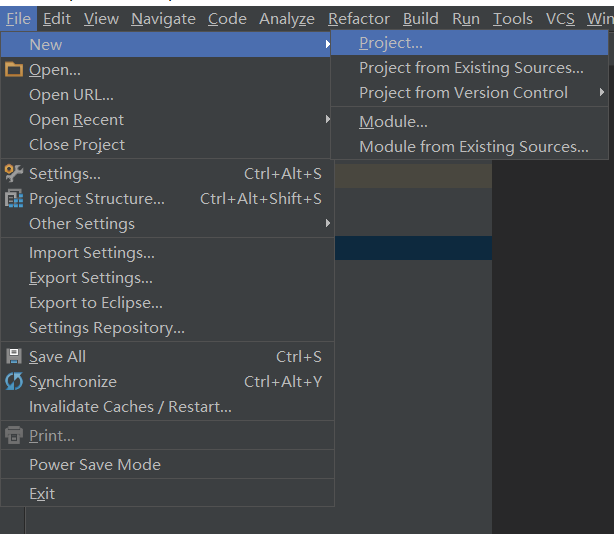Select Project... in the New submenu
614x534 pixels.
pos(470,43)
